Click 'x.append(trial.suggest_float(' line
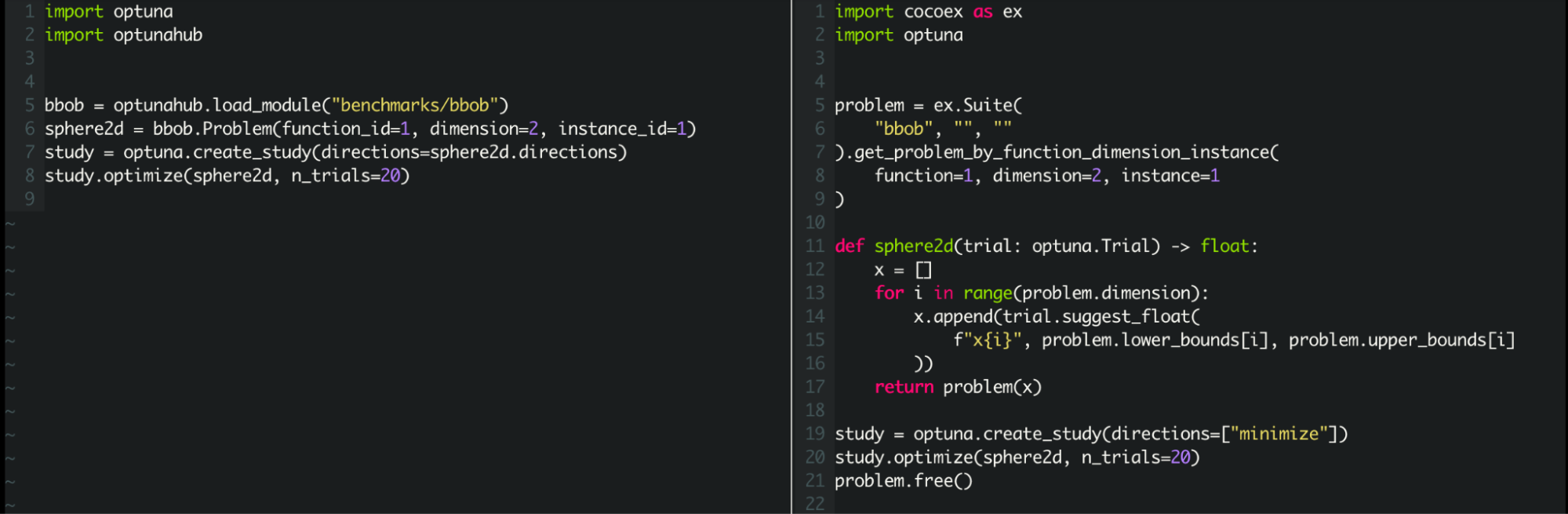This screenshot has height=514, width=1568. click(x=1057, y=317)
